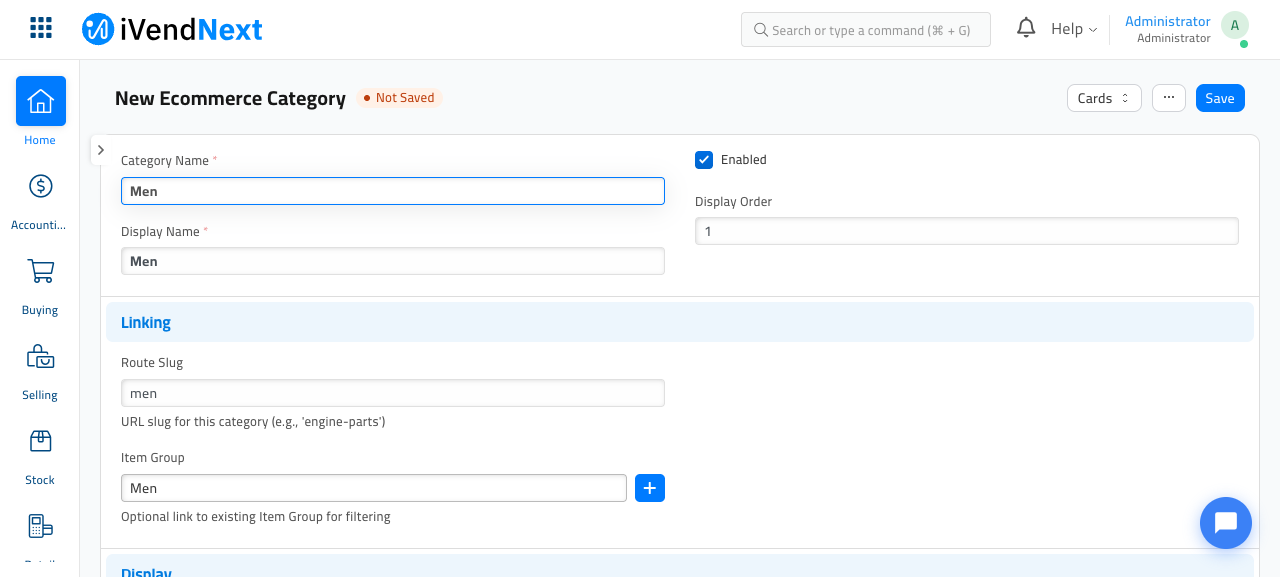Select the Home label in sidebar
Screen dimensions: 1280x577
[x=40, y=140]
